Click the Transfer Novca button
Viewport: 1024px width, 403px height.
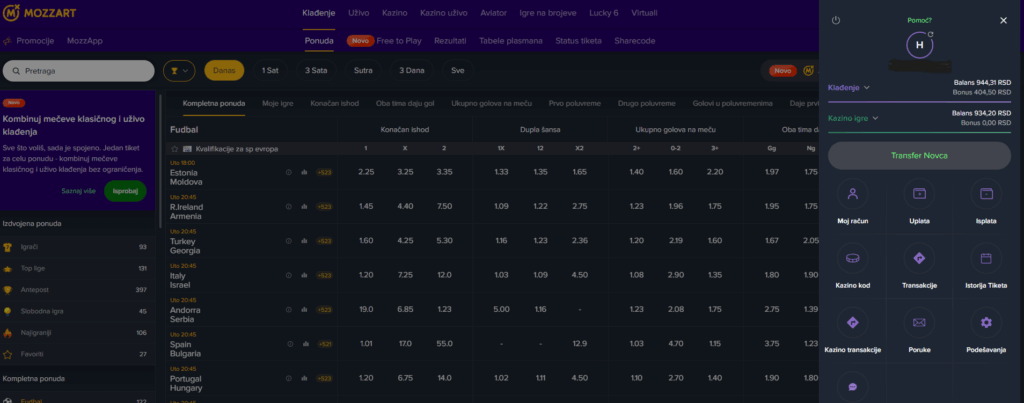[919, 155]
